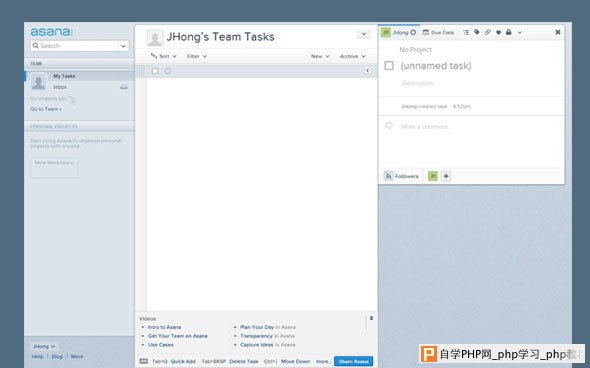This screenshot has height=368, width=590.
Task: Remove assignee via circle icon next to JHong
Action: [x=413, y=32]
